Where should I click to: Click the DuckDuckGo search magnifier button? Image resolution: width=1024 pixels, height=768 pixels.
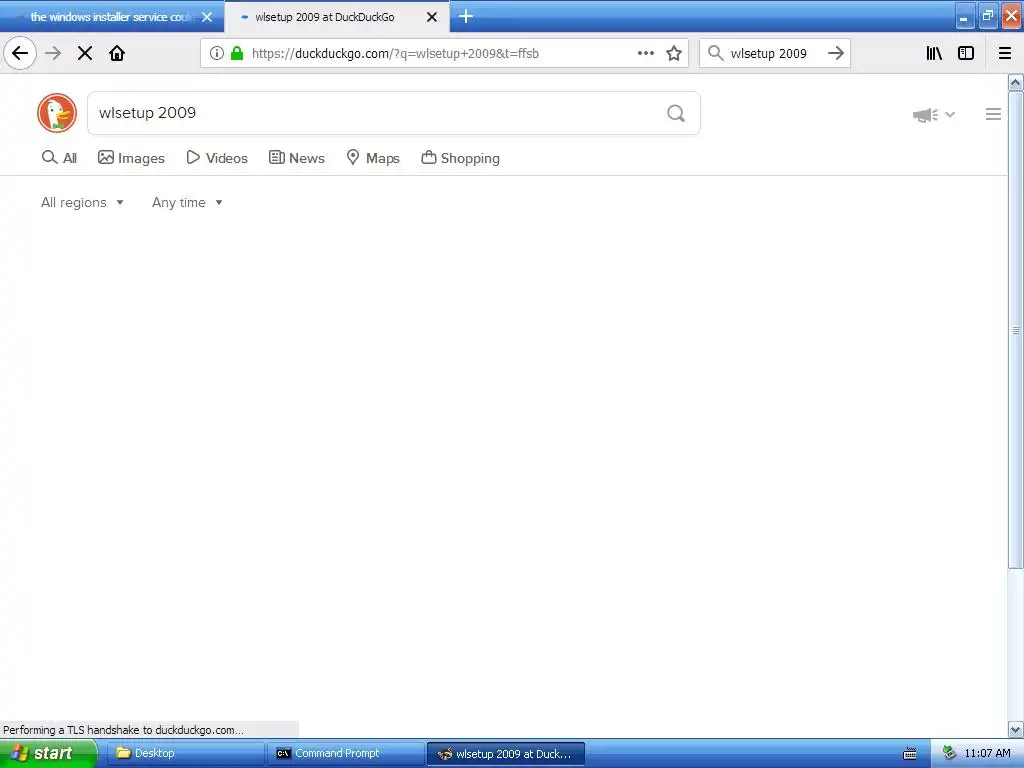pos(676,114)
